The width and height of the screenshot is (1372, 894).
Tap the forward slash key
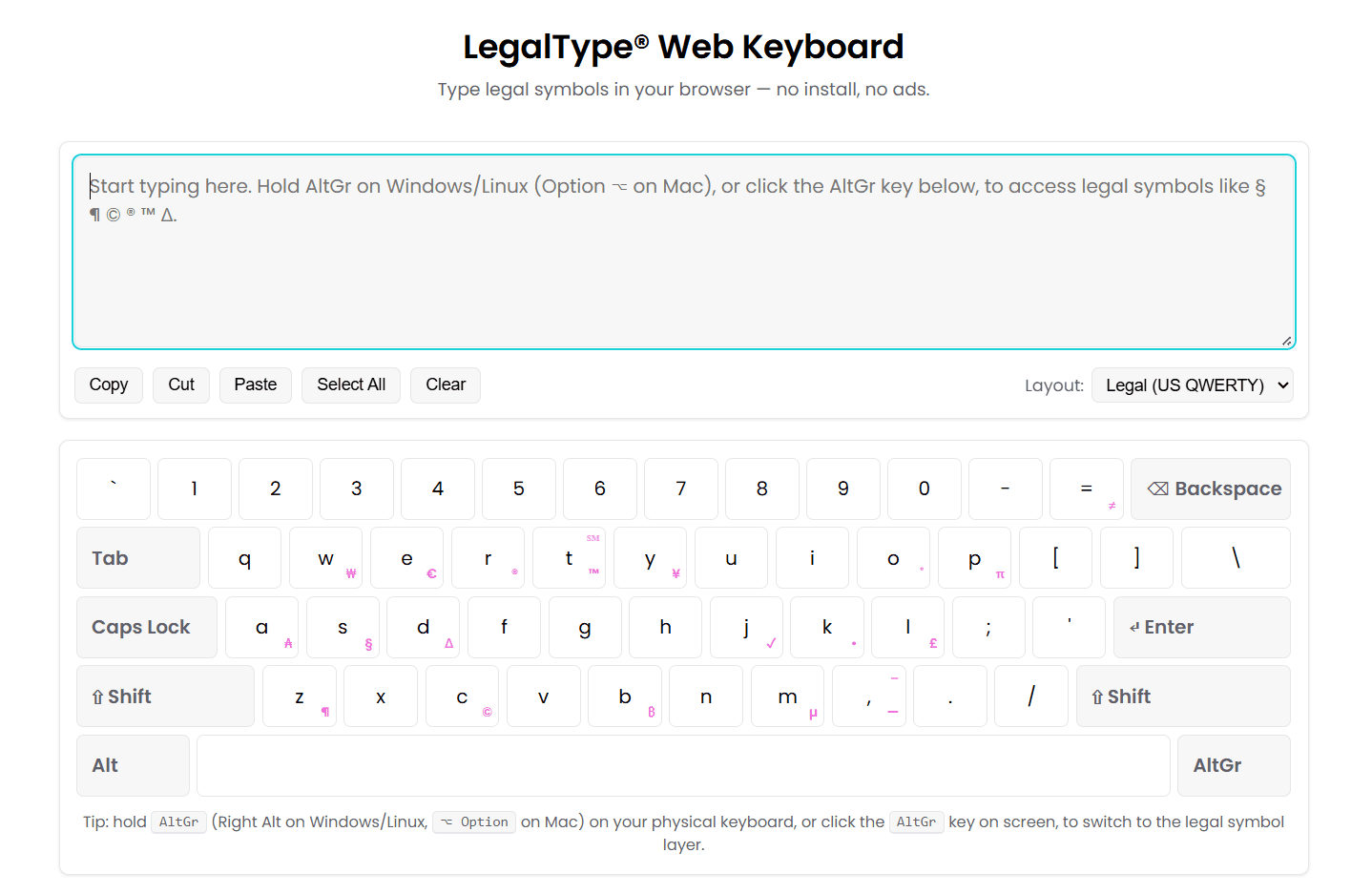(1031, 696)
